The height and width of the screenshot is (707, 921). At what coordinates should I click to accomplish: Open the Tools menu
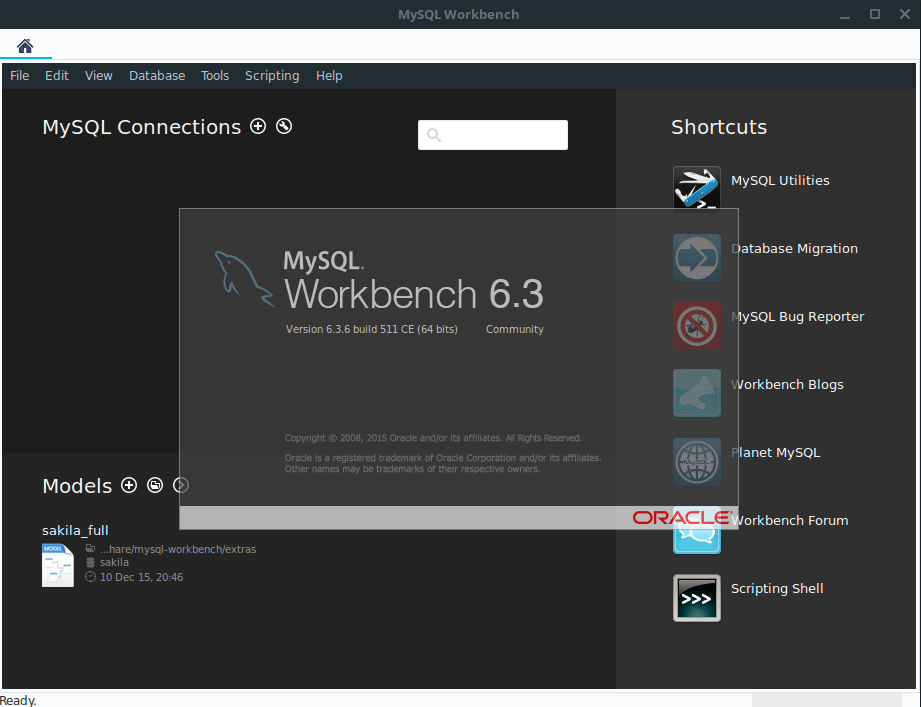[x=215, y=75]
